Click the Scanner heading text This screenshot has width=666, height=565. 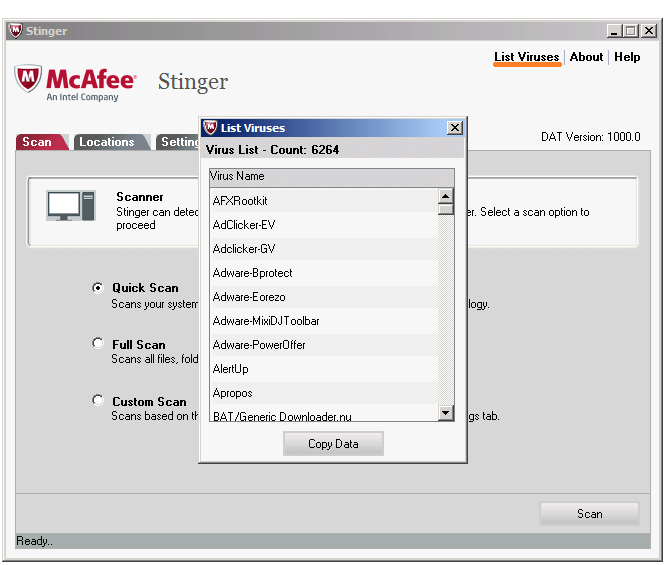click(140, 197)
